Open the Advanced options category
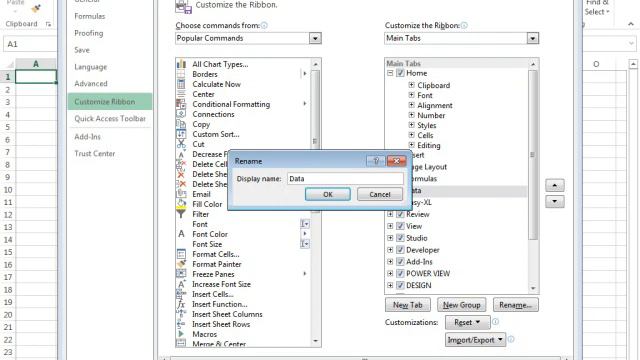Image resolution: width=640 pixels, height=360 pixels. coord(91,83)
